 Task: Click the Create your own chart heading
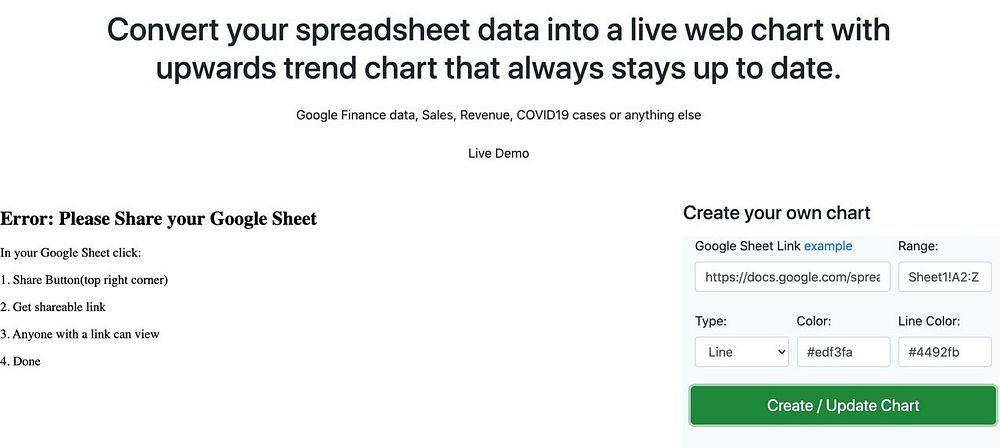pos(776,213)
